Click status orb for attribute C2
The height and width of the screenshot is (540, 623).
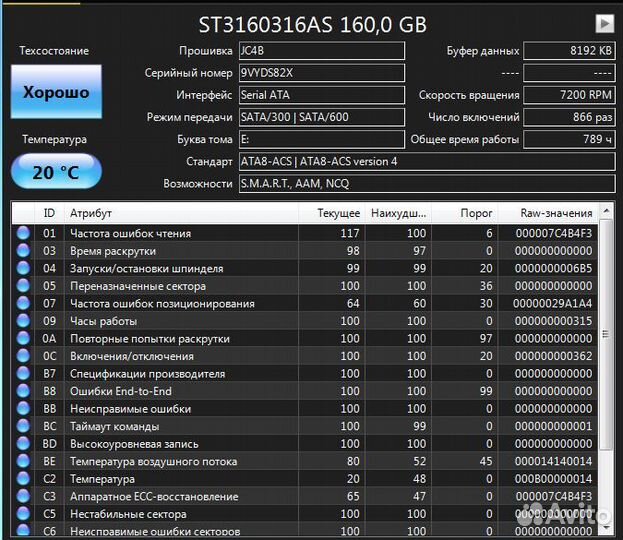coord(23,478)
